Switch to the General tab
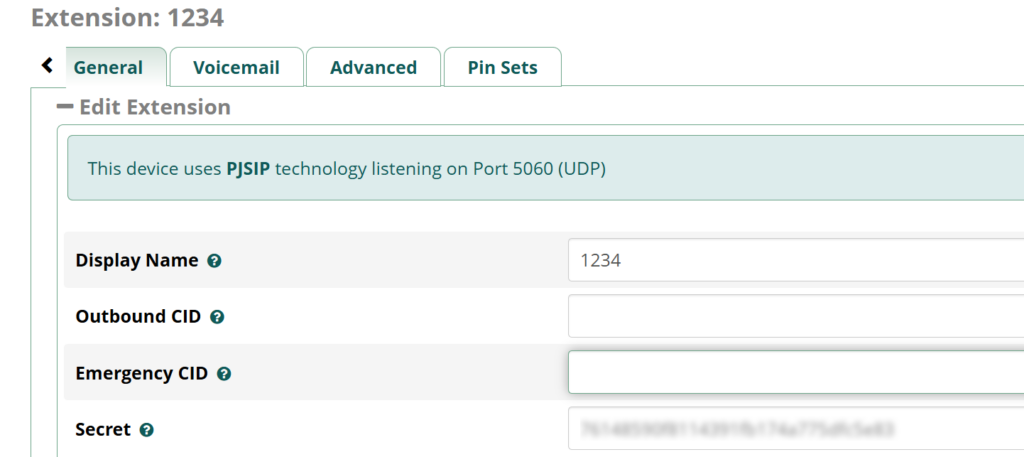The width and height of the screenshot is (1024, 457). [x=108, y=67]
